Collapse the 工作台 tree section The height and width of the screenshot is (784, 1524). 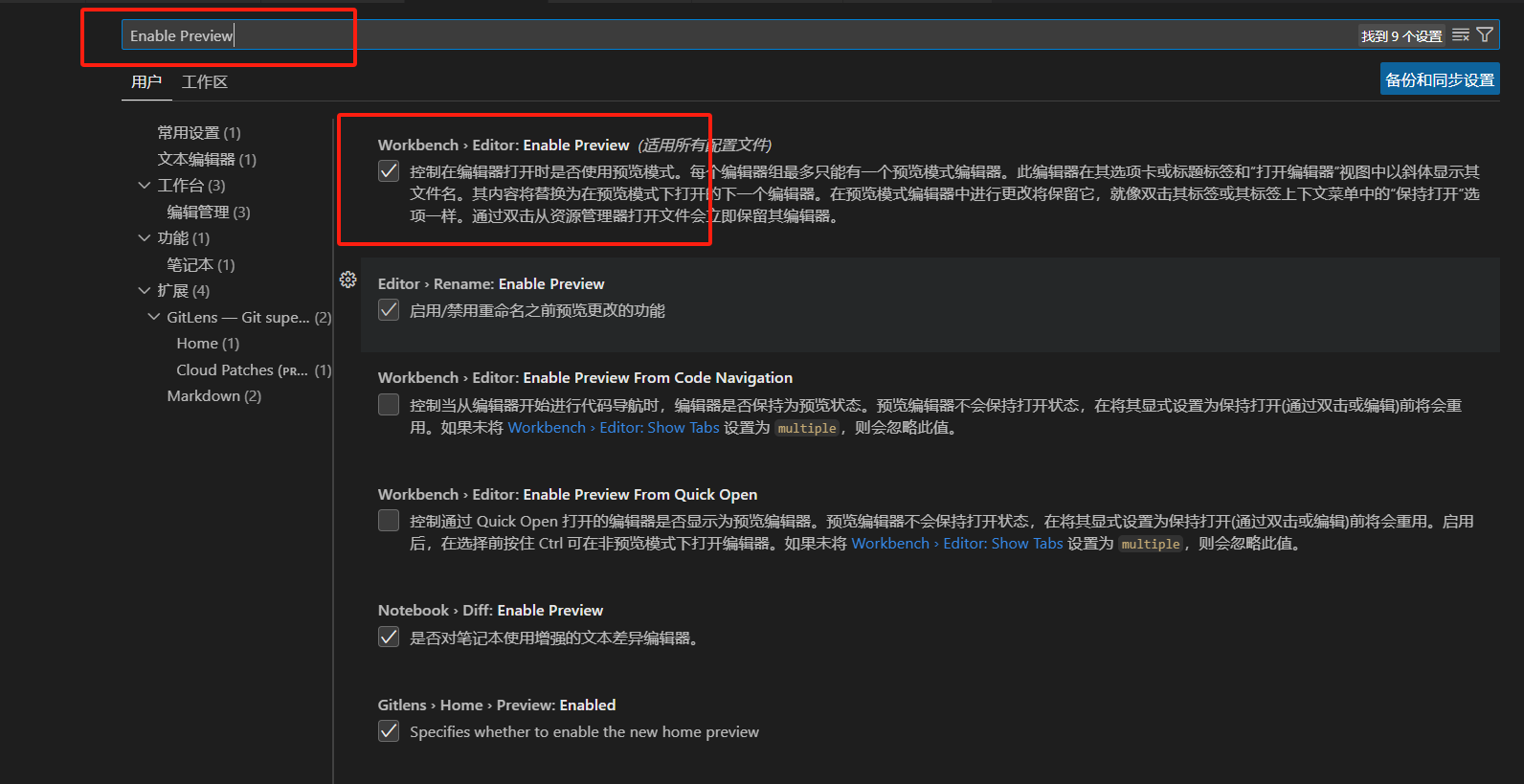click(145, 185)
